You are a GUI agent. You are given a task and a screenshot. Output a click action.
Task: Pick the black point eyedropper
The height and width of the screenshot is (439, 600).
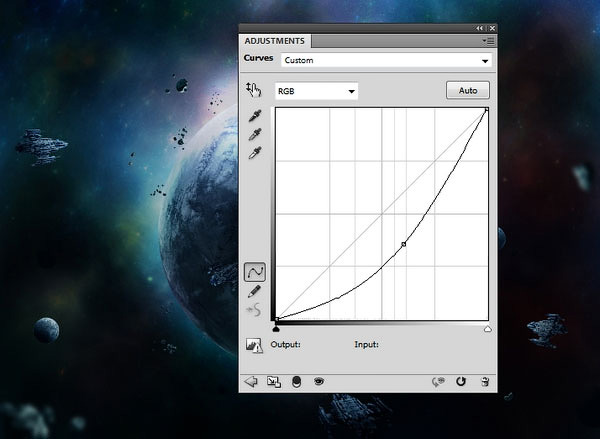point(255,117)
